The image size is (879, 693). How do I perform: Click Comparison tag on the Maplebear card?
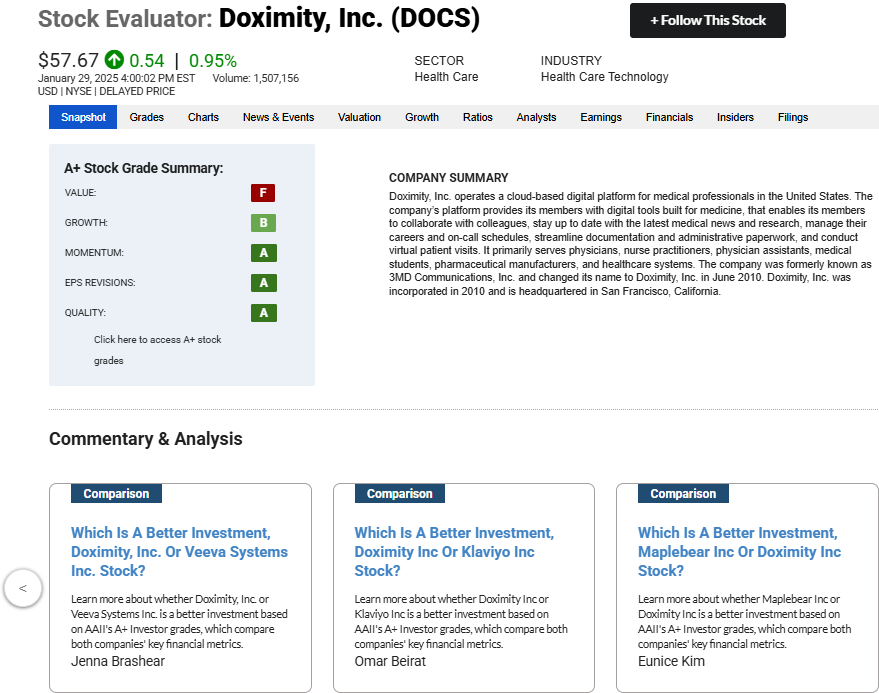683,493
